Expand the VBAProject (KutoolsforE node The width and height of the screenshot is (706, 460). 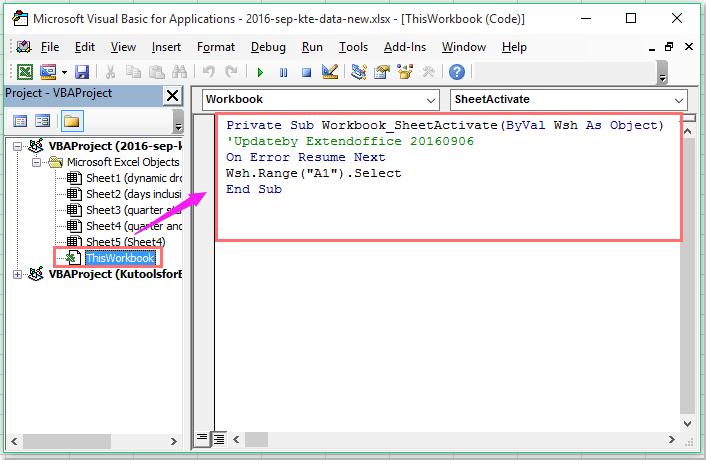17,274
